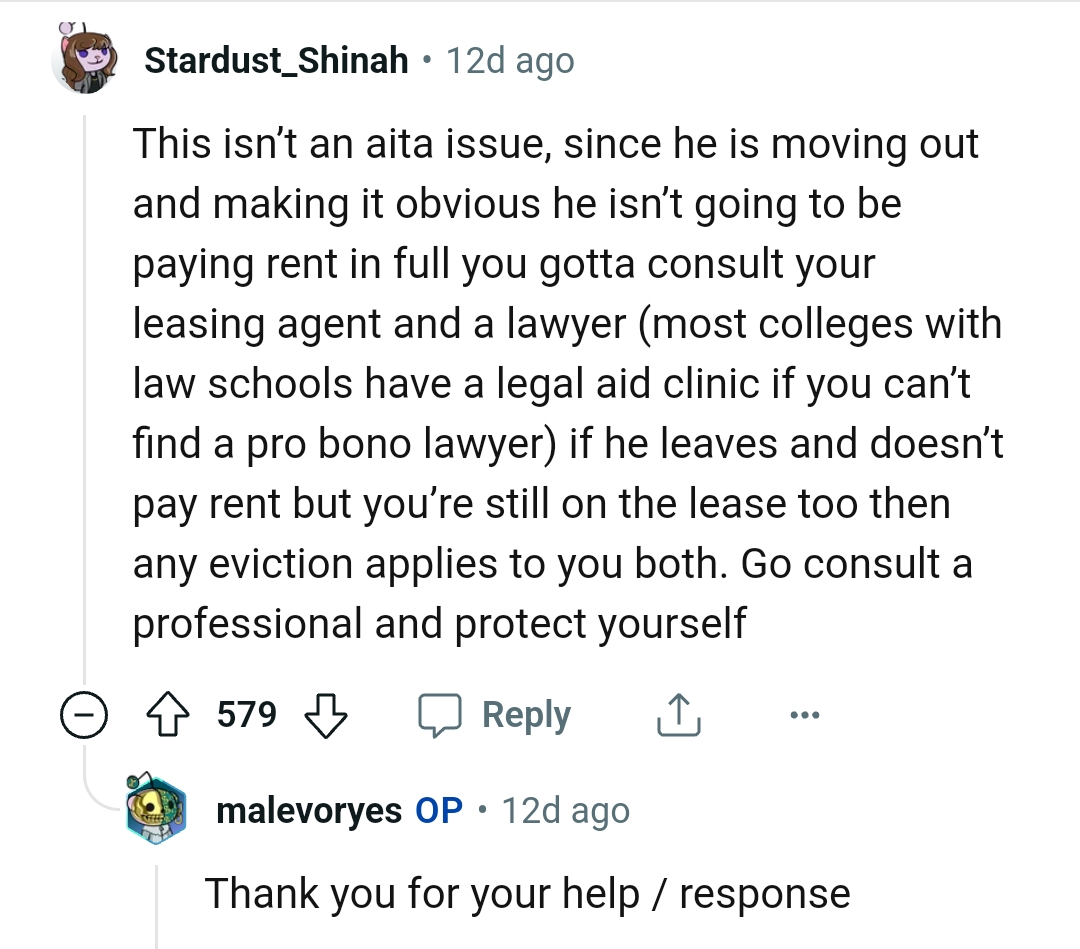Open Stardust_Shinah's profile
Screen dimensions: 1080x949
[x=277, y=59]
